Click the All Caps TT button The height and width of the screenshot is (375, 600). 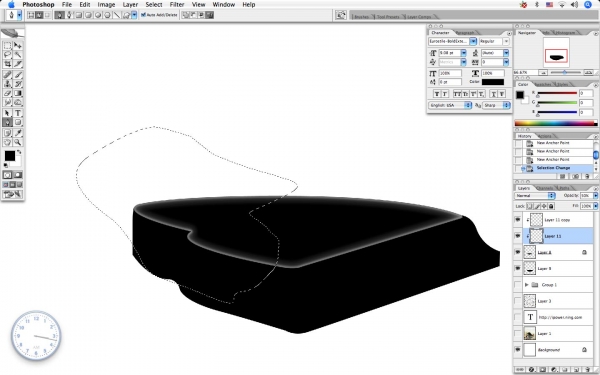coord(457,94)
